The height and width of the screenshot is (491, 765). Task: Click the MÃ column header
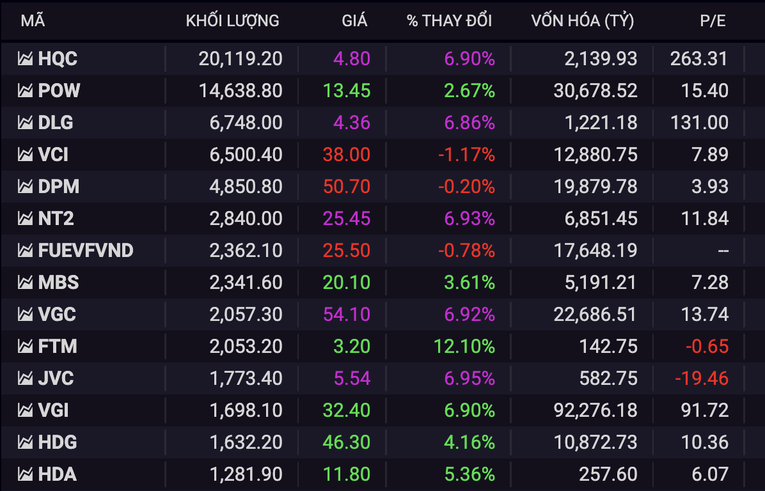[x=33, y=20]
